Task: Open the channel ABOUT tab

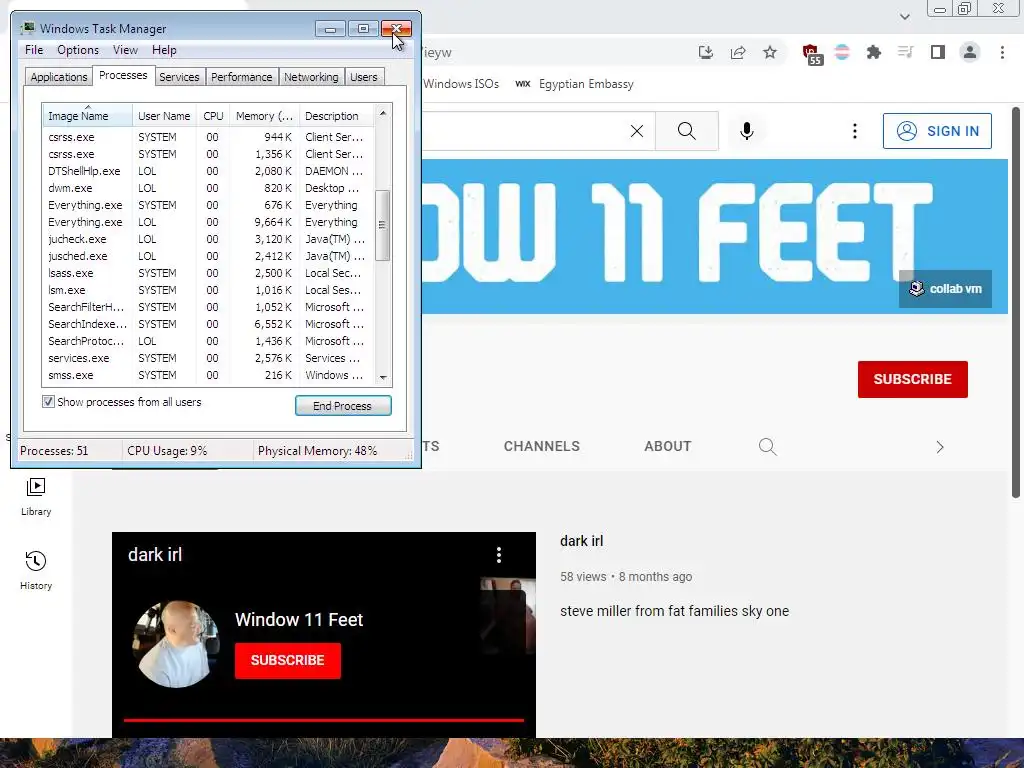Action: pyautogui.click(x=667, y=447)
